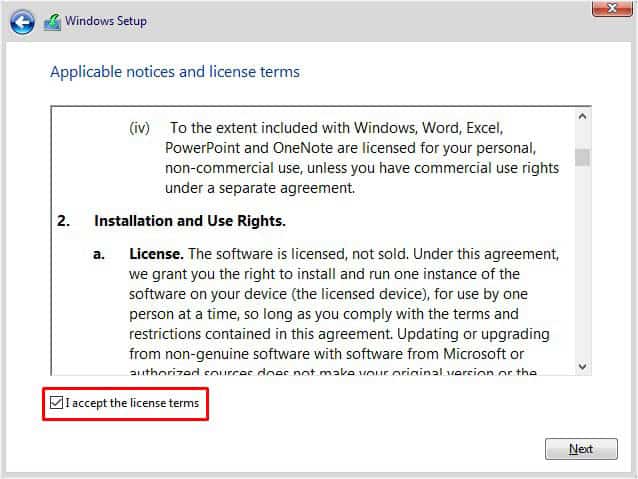The width and height of the screenshot is (638, 479).
Task: Click the license text scroll down arrow
Action: 582,367
